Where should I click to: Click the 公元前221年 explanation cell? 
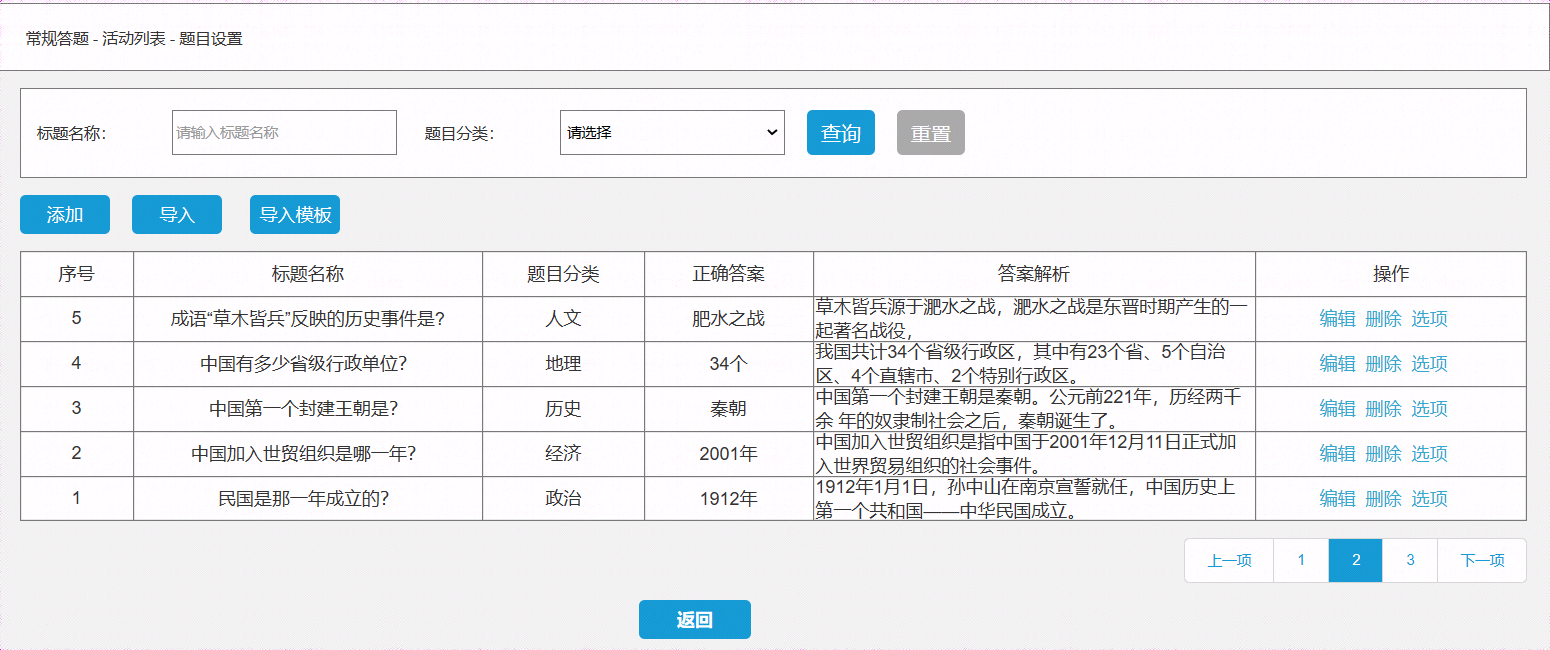tap(1034, 409)
